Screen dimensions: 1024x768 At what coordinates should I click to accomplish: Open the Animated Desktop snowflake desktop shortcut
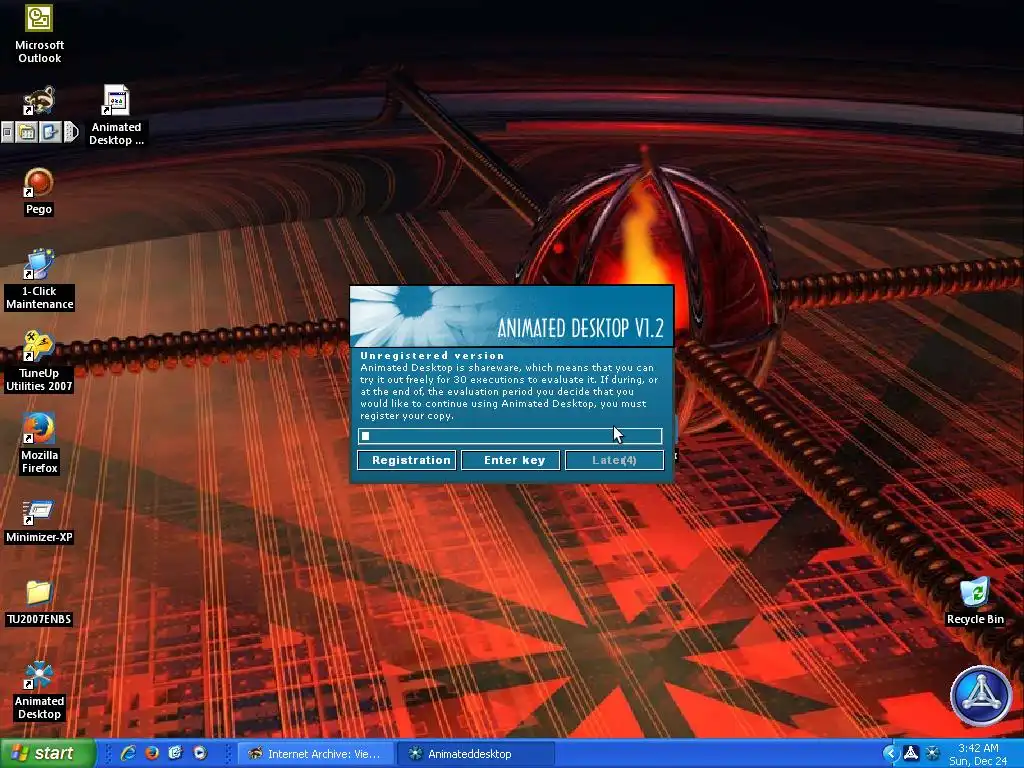(x=39, y=690)
